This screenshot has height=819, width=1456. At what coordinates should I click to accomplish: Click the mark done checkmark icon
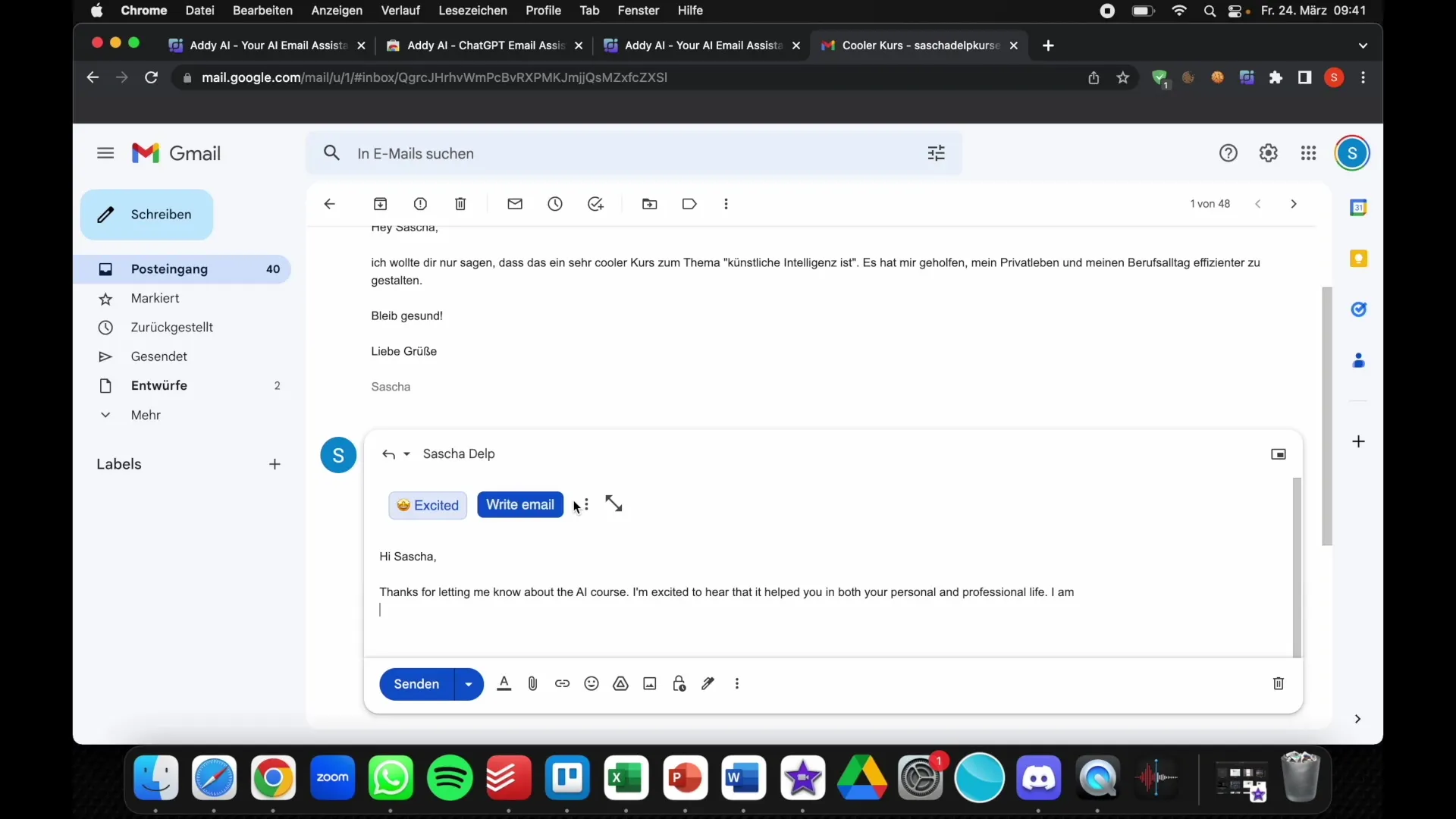[595, 204]
